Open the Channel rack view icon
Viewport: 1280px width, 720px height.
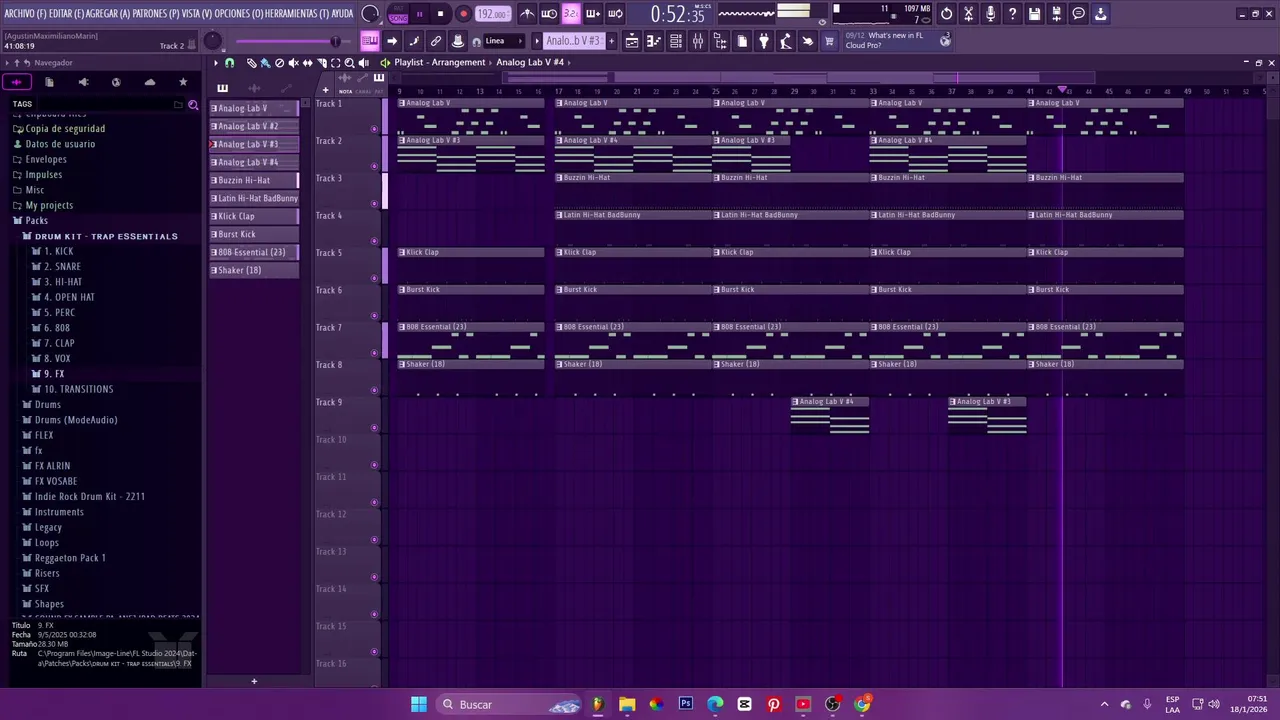point(676,41)
